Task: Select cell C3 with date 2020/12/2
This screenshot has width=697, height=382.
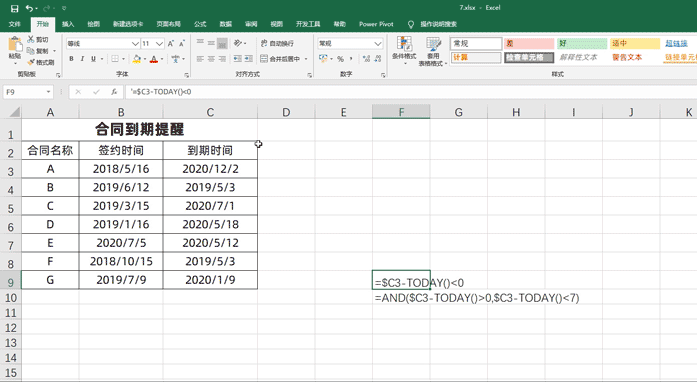Action: tap(210, 169)
